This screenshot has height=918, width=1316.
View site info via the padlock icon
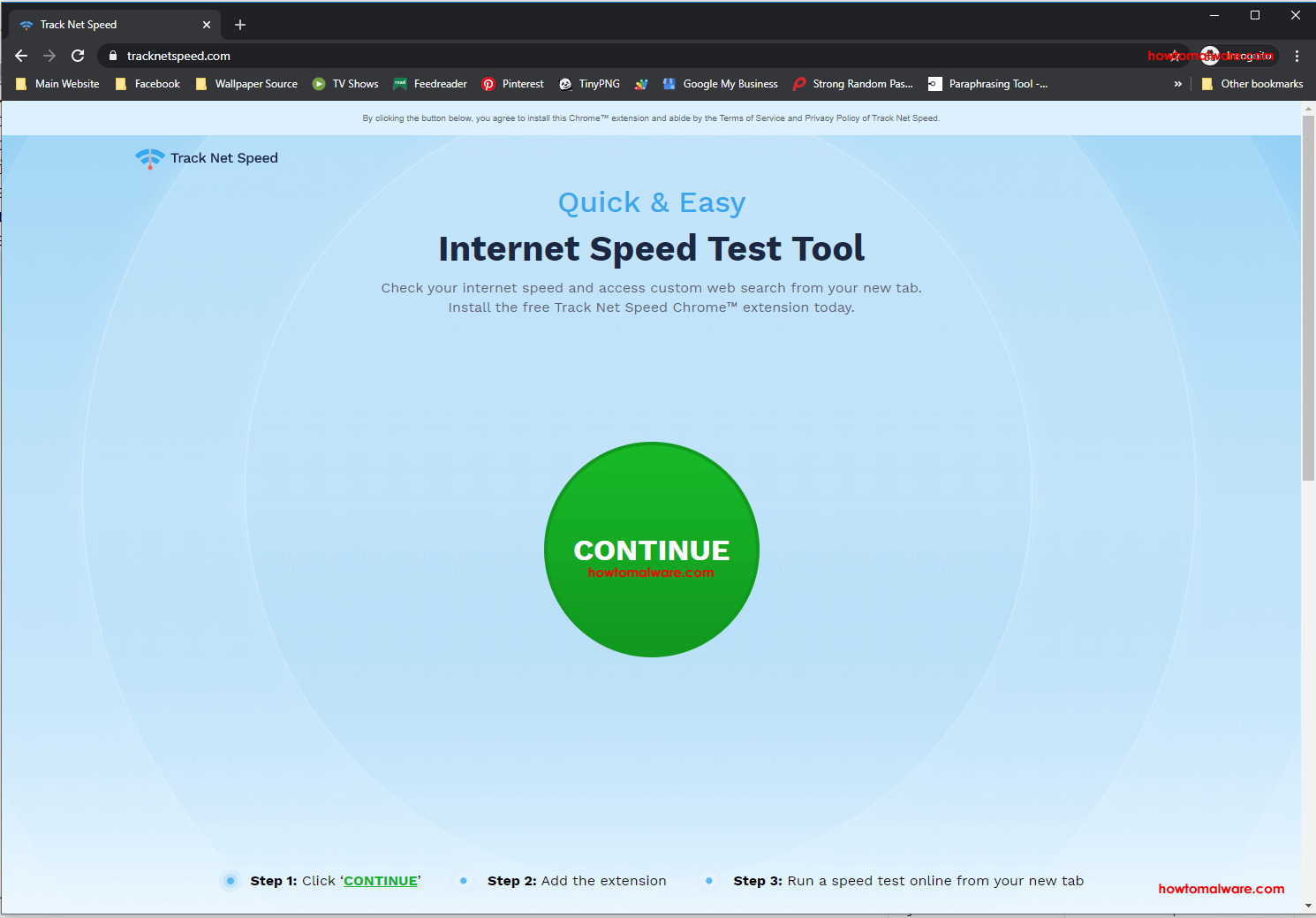pos(112,56)
